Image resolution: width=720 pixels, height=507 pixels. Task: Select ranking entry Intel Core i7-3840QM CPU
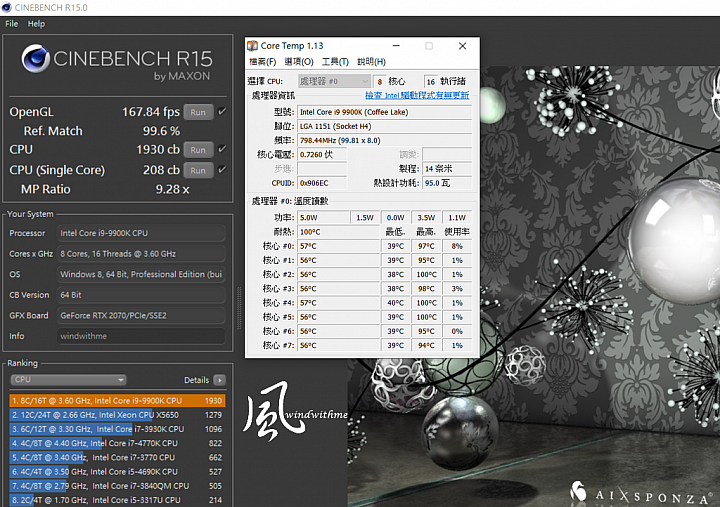coord(117,486)
